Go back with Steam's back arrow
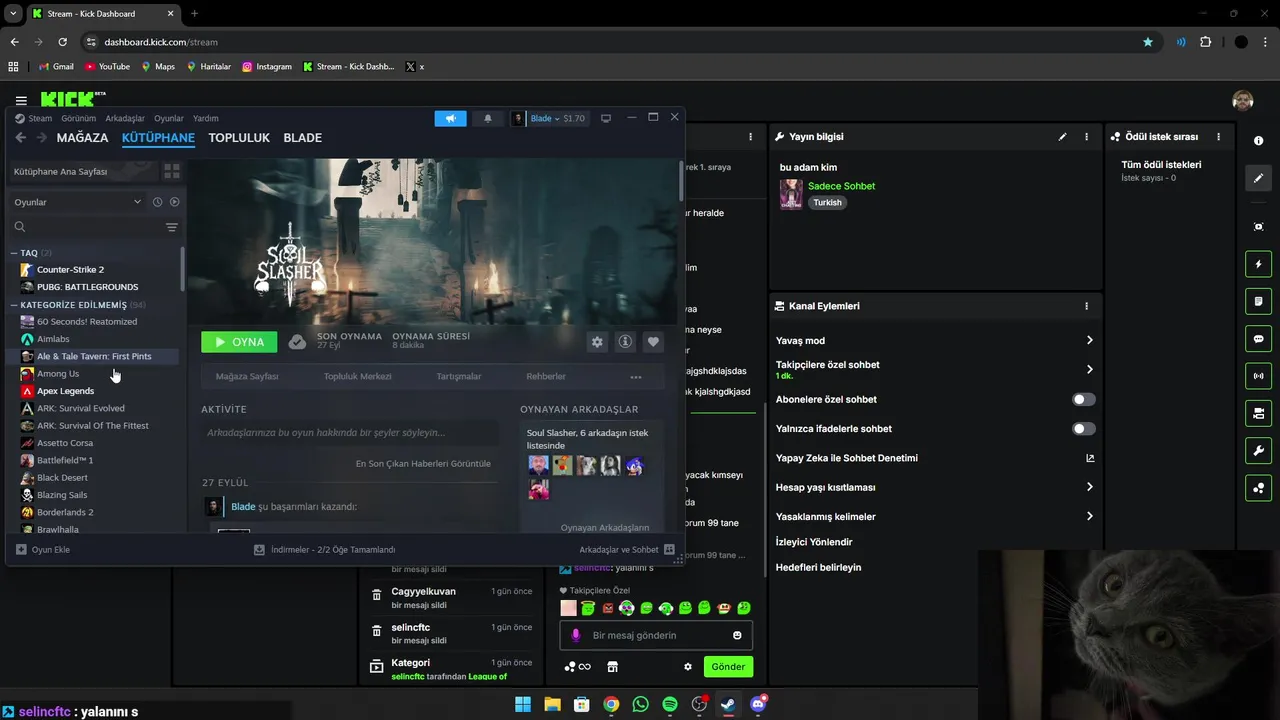This screenshot has height=720, width=1280. 20,138
